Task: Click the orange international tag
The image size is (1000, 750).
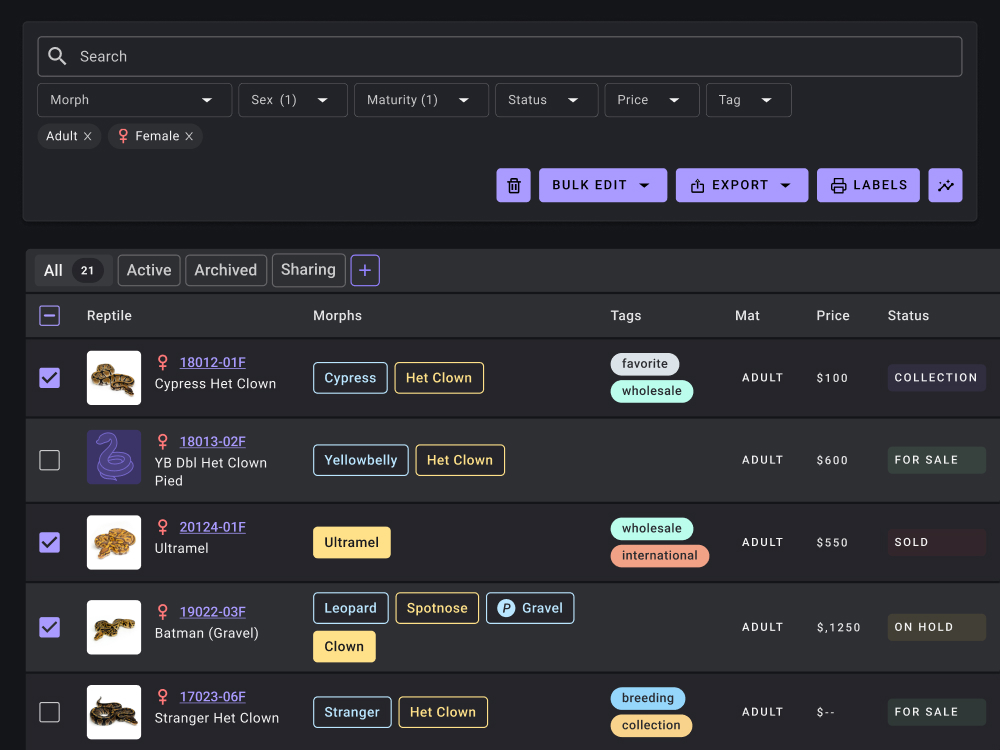Action: click(659, 556)
